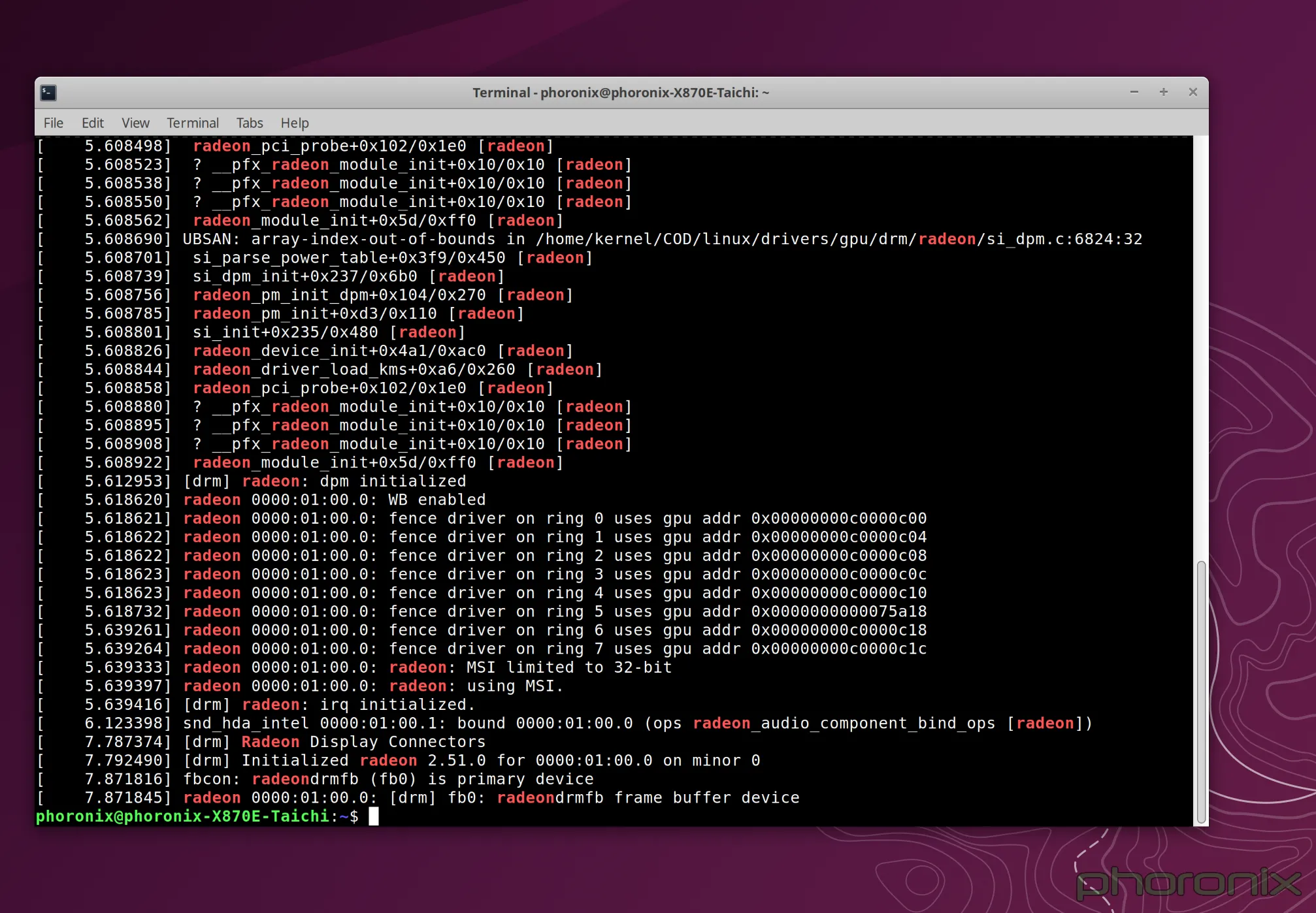Open the View menu

(135, 123)
